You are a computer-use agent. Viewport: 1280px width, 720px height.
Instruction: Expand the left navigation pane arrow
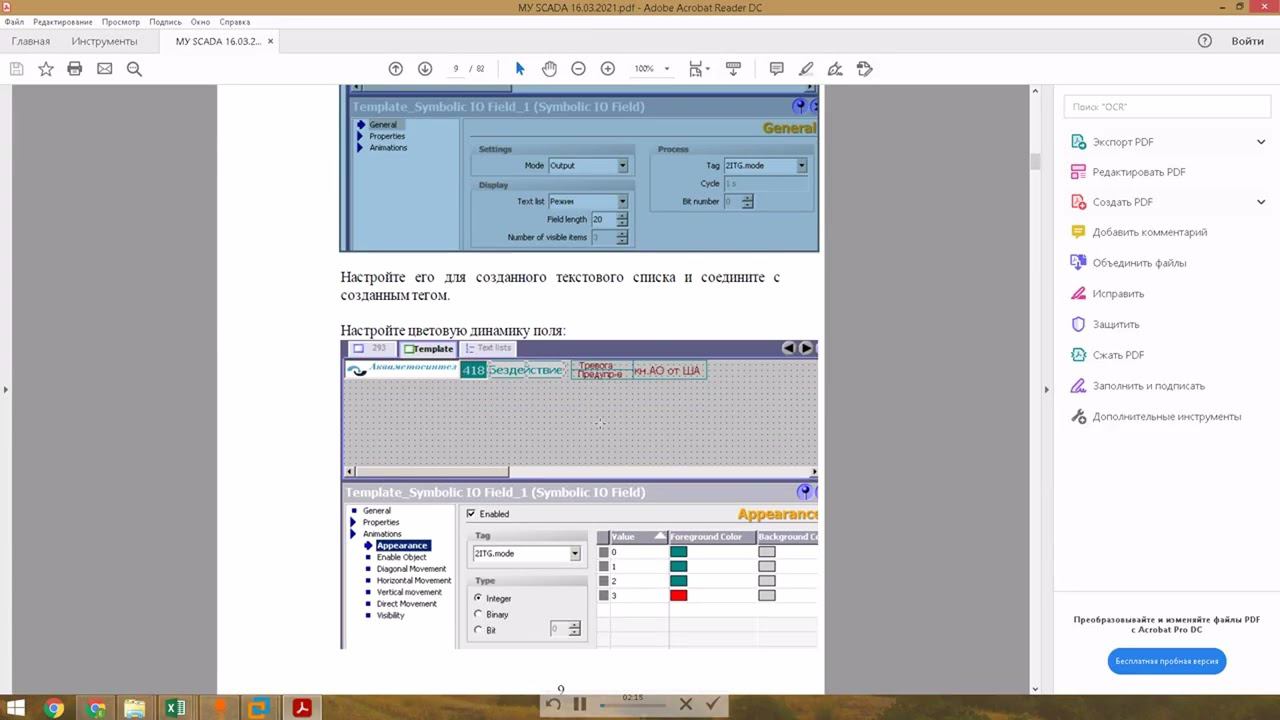(6, 389)
